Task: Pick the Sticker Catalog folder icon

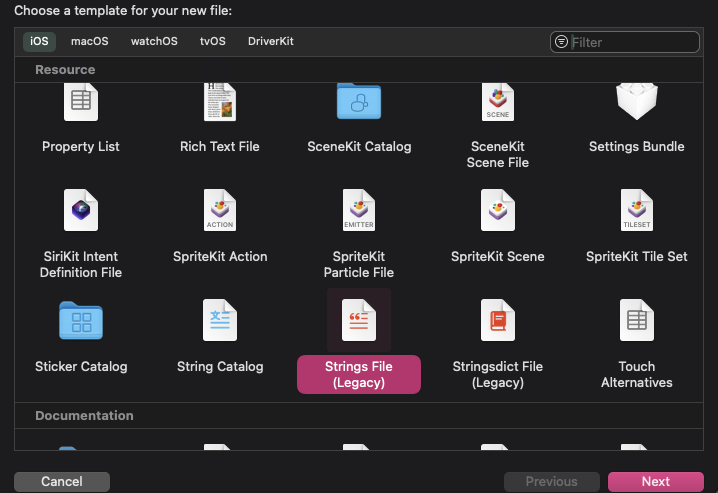Action: coord(81,320)
